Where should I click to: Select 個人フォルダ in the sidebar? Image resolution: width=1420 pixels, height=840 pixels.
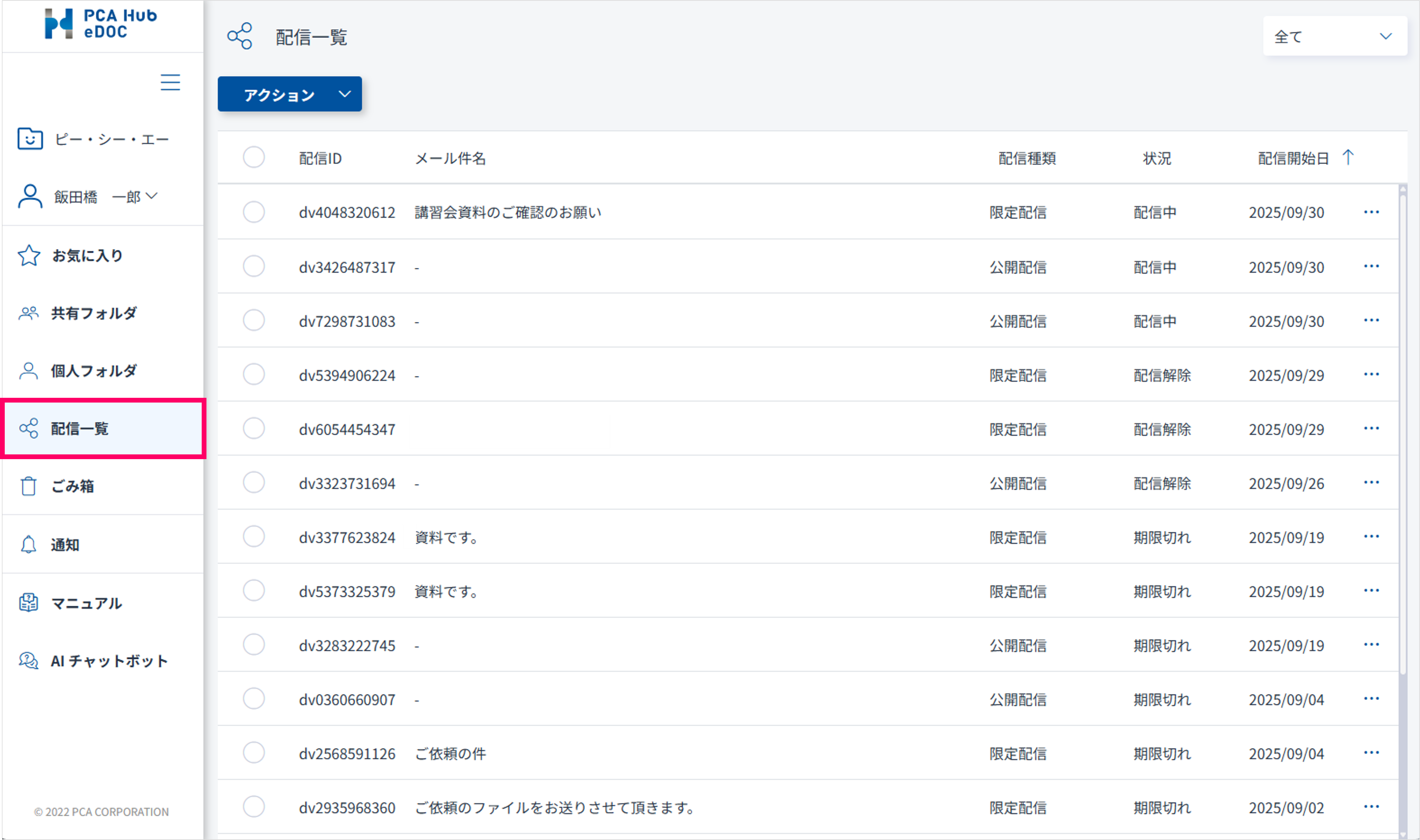(x=94, y=371)
